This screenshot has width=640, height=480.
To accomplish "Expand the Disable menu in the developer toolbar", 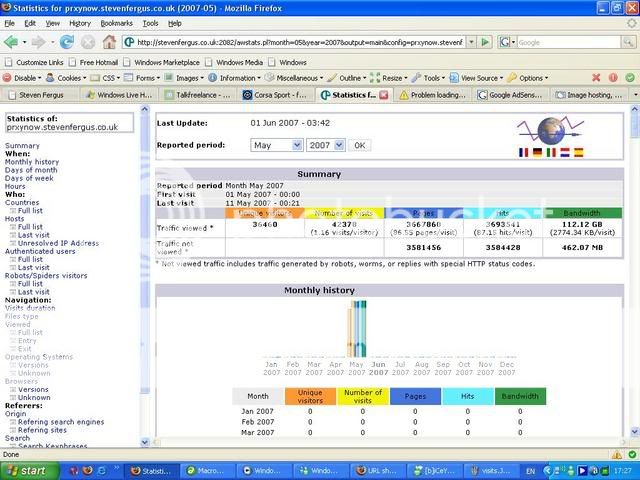I will click(26, 77).
